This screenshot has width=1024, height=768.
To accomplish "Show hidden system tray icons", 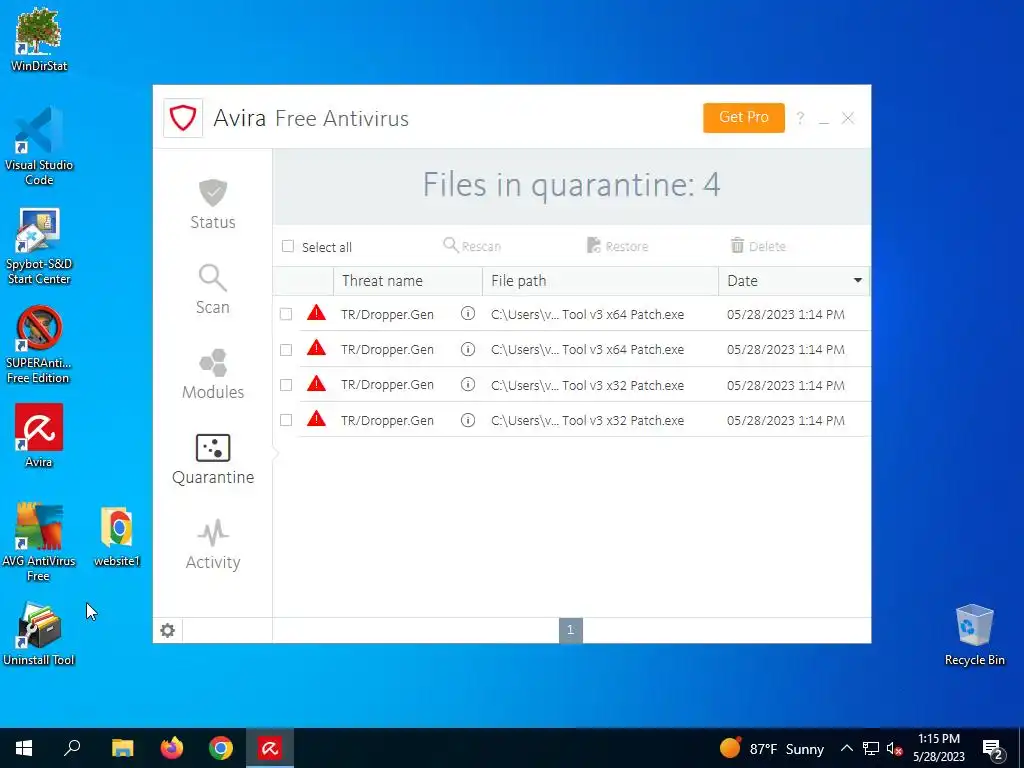I will click(846, 748).
